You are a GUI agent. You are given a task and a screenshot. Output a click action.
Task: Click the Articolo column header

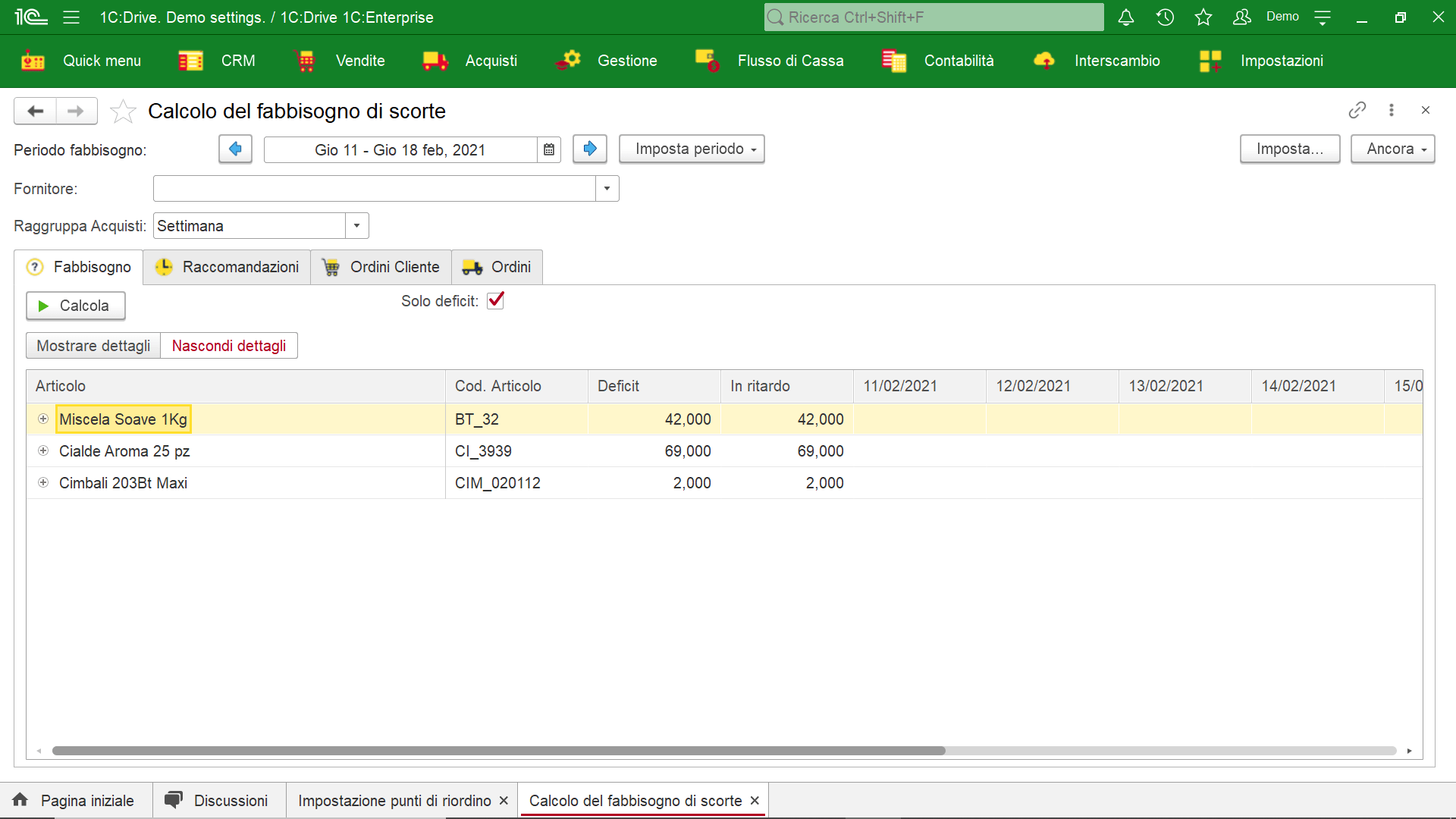236,386
